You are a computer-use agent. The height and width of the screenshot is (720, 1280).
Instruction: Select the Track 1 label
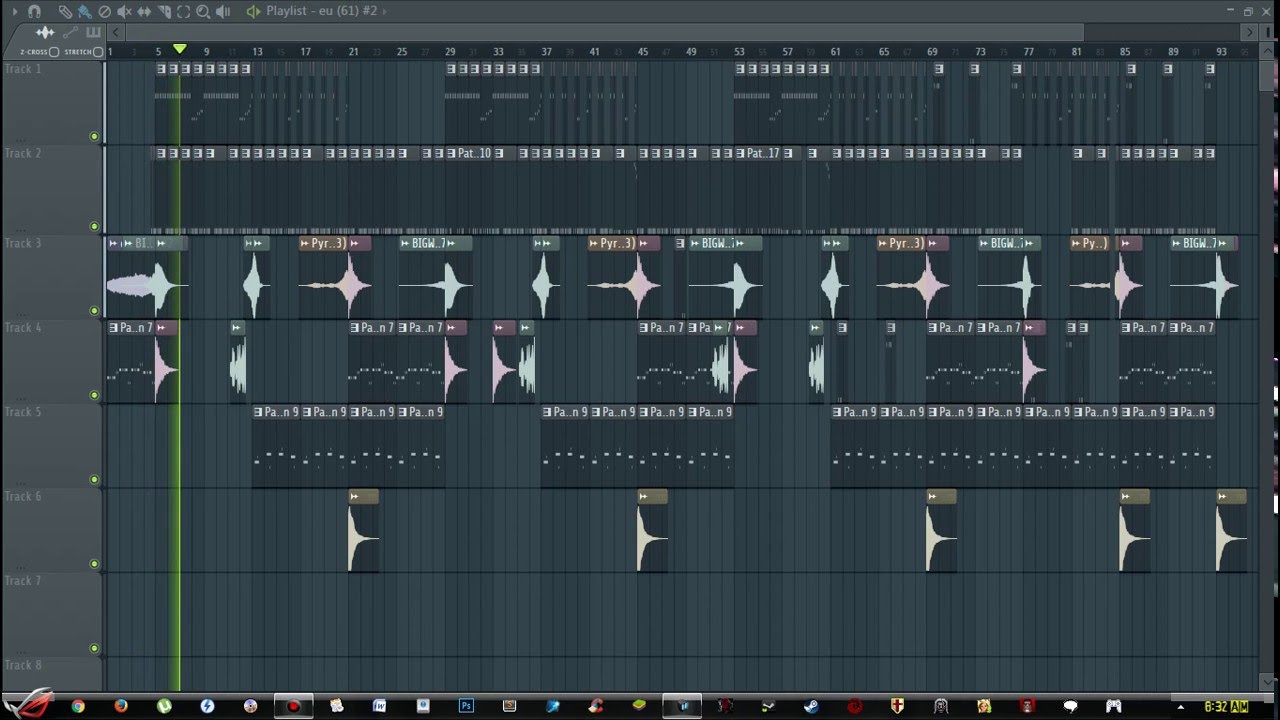pos(23,69)
